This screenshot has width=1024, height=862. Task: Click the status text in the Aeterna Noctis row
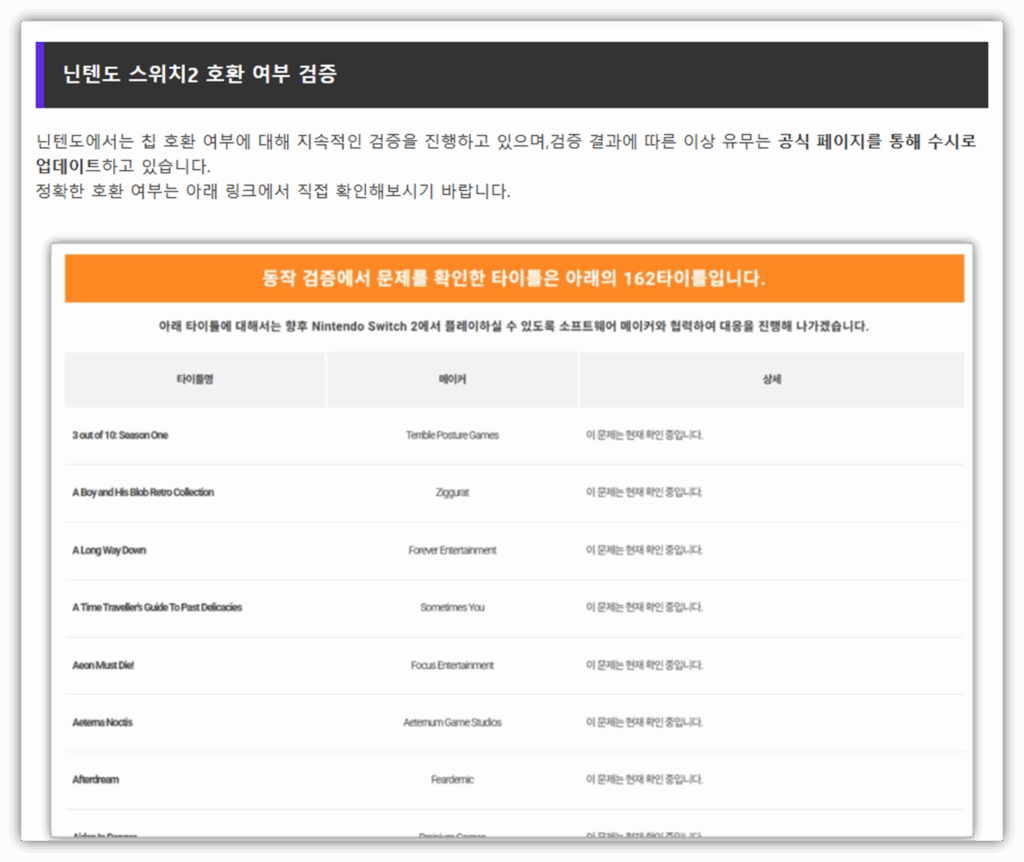[644, 722]
